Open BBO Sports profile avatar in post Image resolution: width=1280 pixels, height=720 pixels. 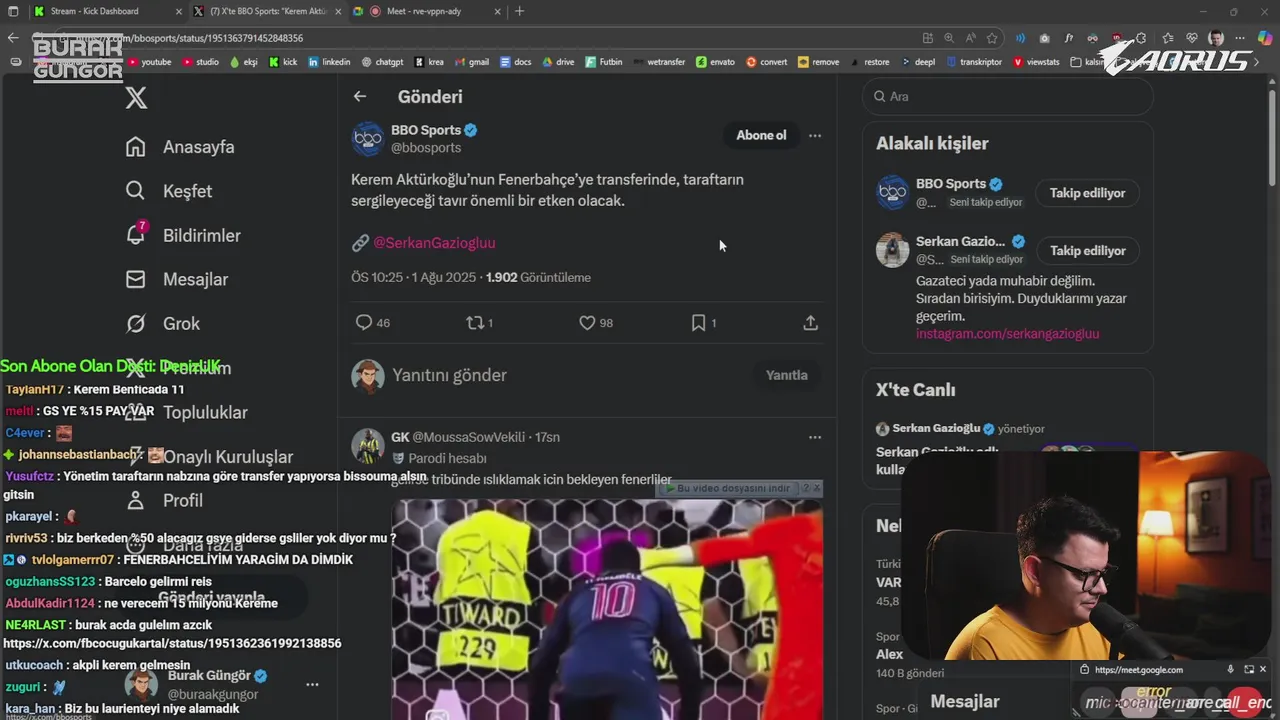368,139
